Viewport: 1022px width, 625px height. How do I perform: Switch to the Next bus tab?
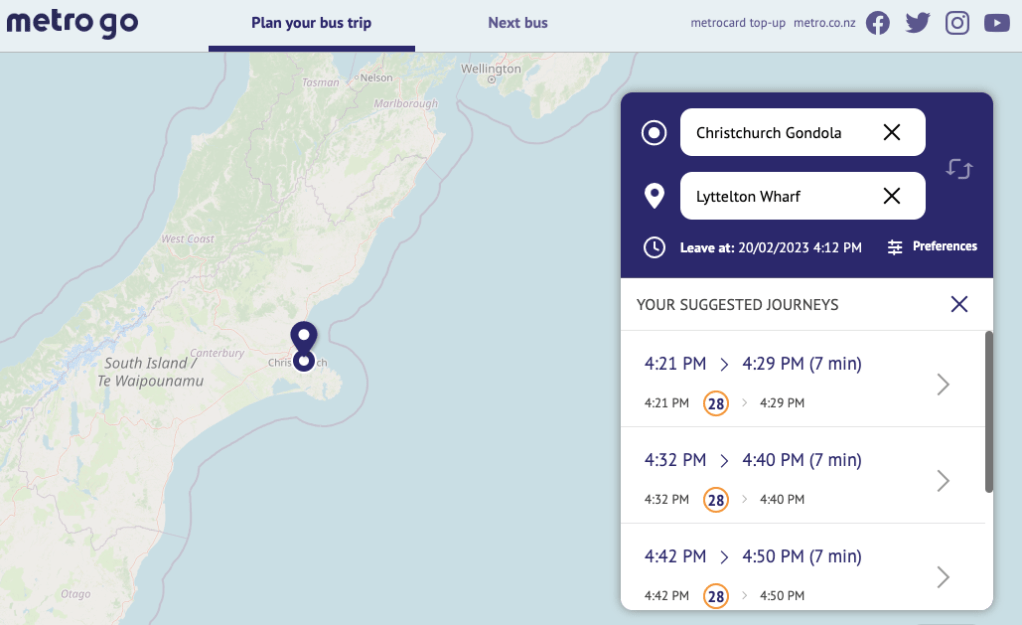click(517, 23)
